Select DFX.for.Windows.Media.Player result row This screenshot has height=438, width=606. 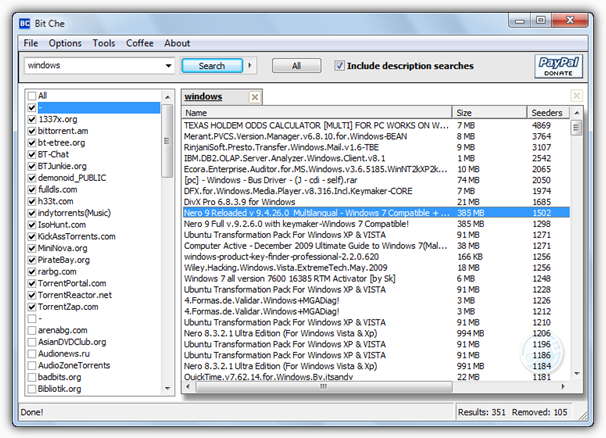[x=376, y=191]
